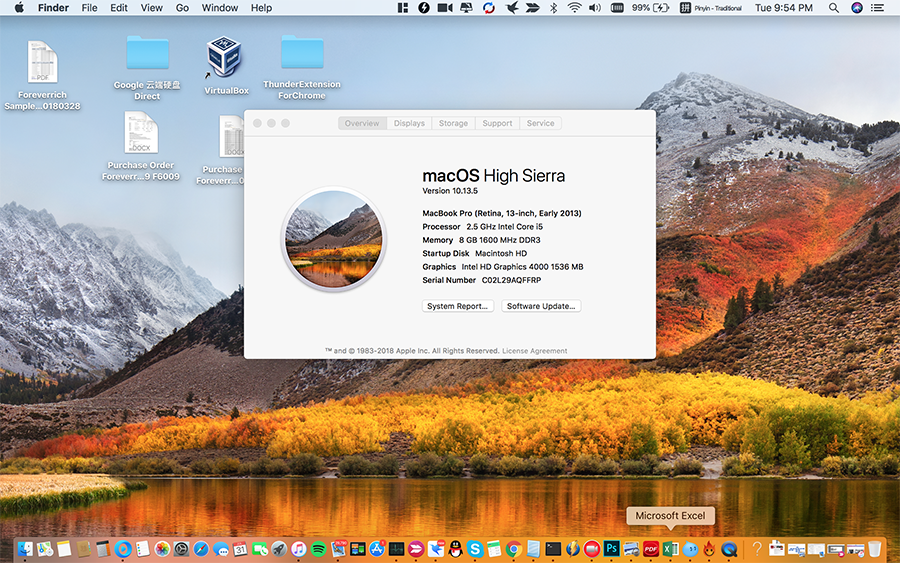Select the Overview tab
This screenshot has height=563, width=900.
[362, 123]
